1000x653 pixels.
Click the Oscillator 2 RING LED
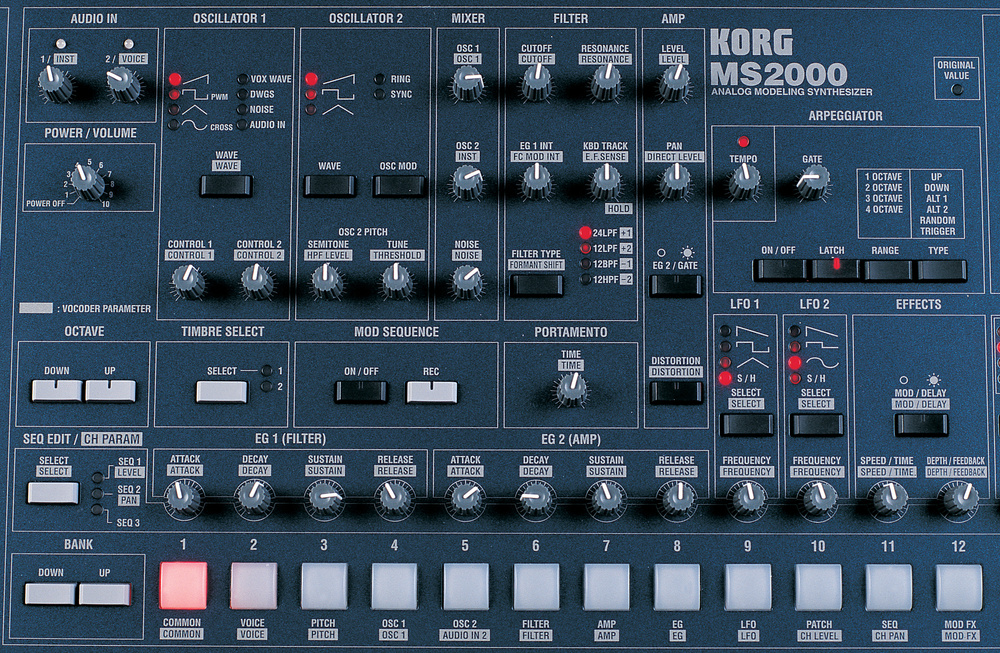click(379, 79)
